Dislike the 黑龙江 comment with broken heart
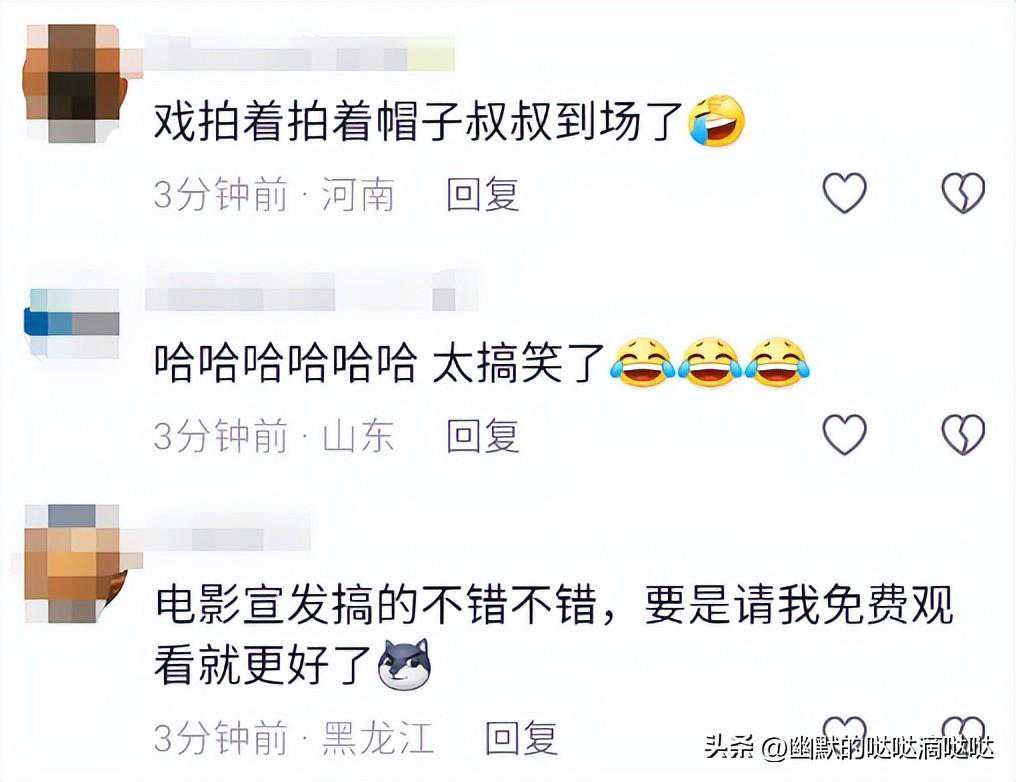 coord(963,731)
